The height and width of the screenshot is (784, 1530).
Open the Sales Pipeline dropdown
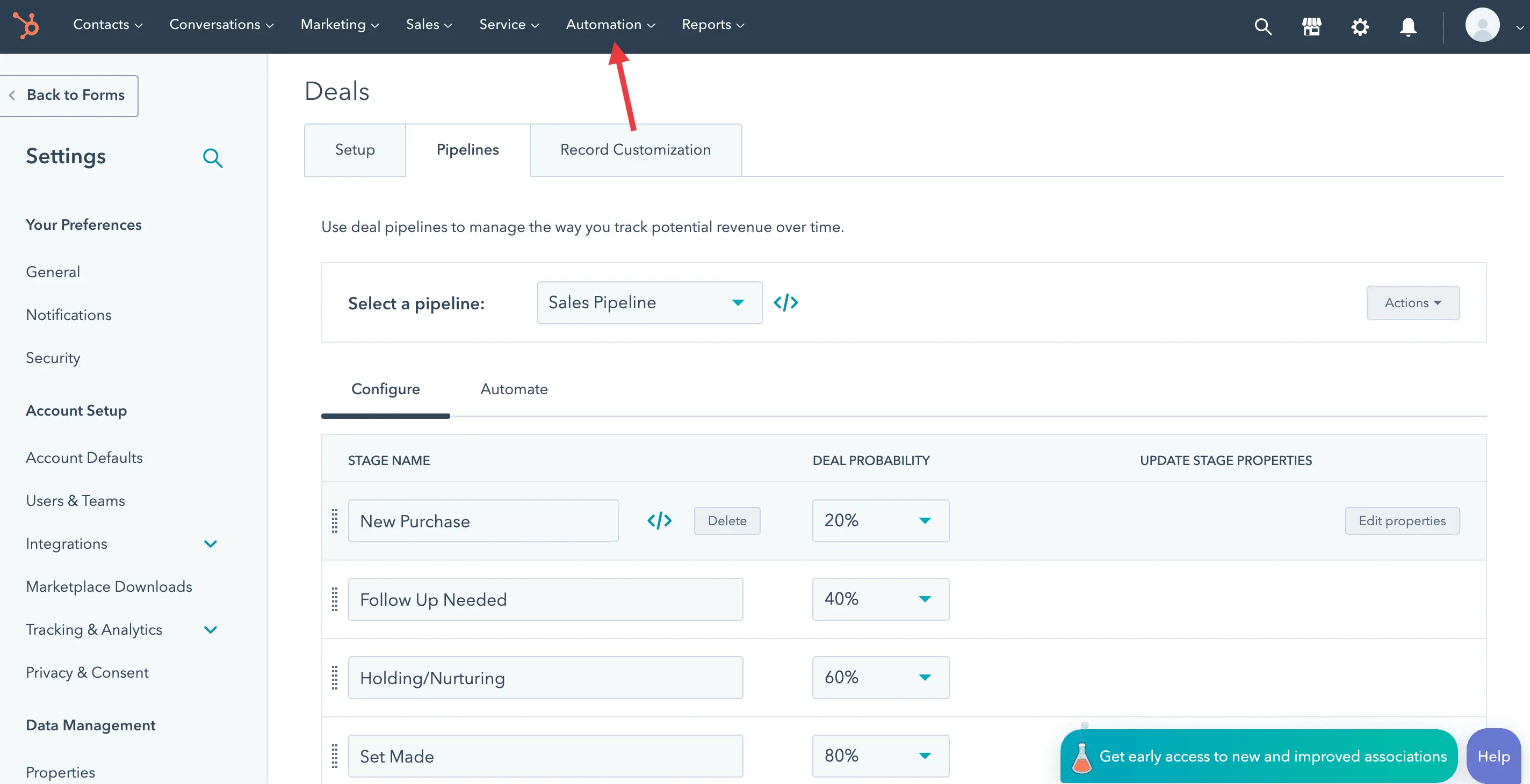(649, 303)
